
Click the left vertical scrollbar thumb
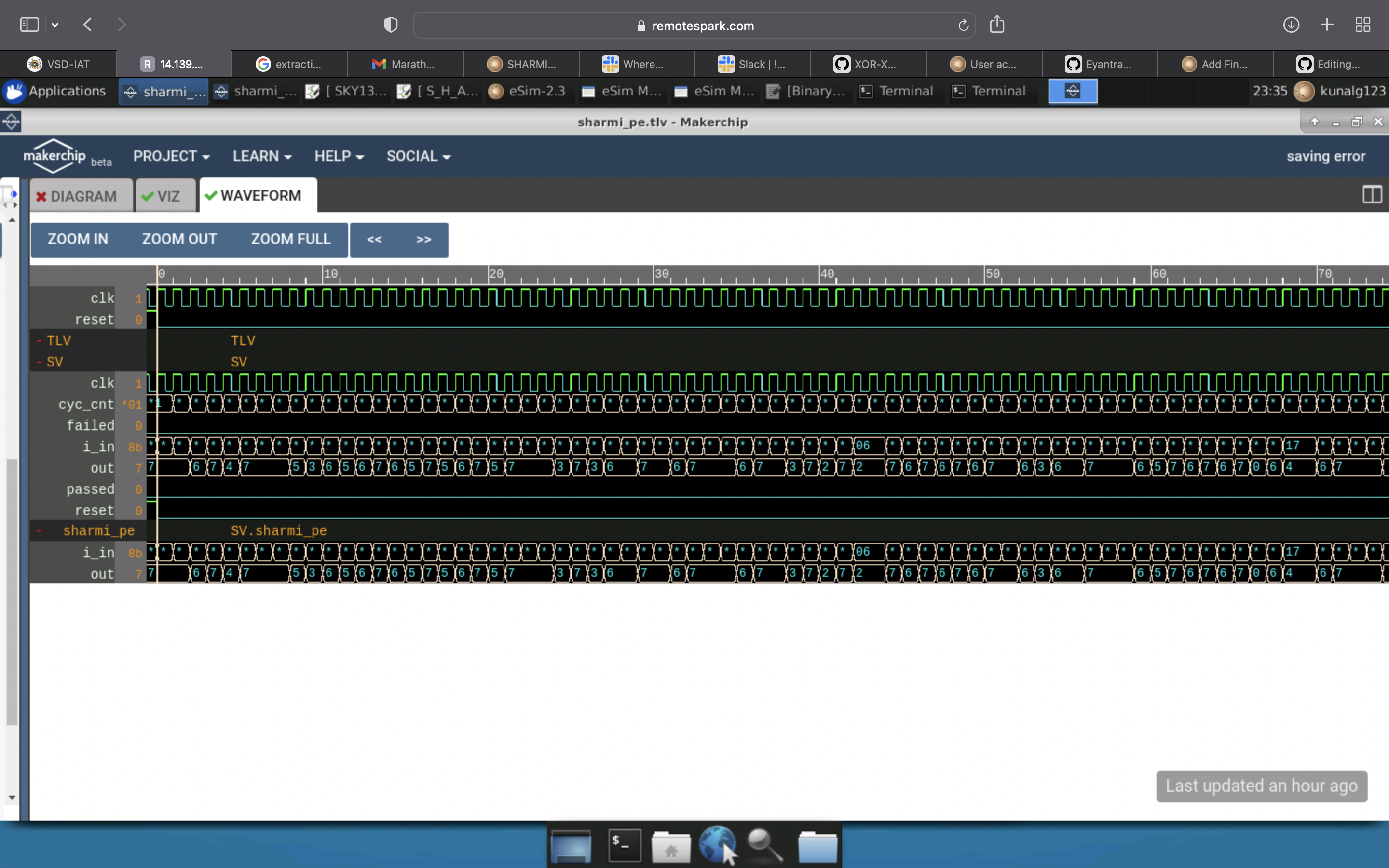[x=12, y=591]
